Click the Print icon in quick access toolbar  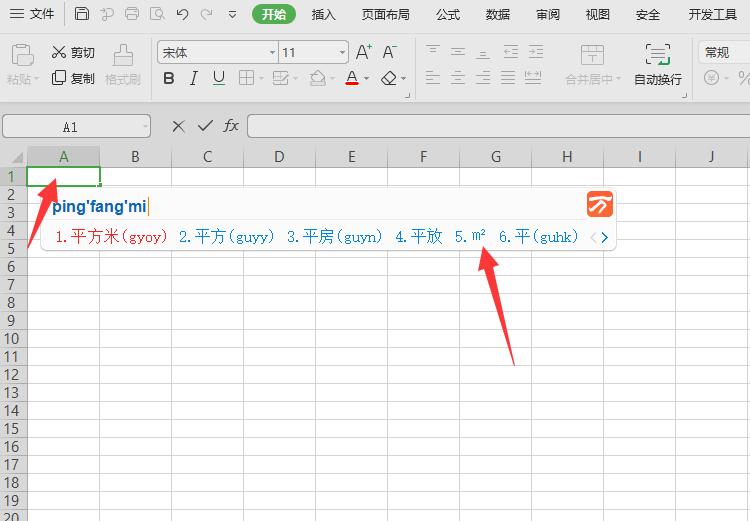(132, 14)
